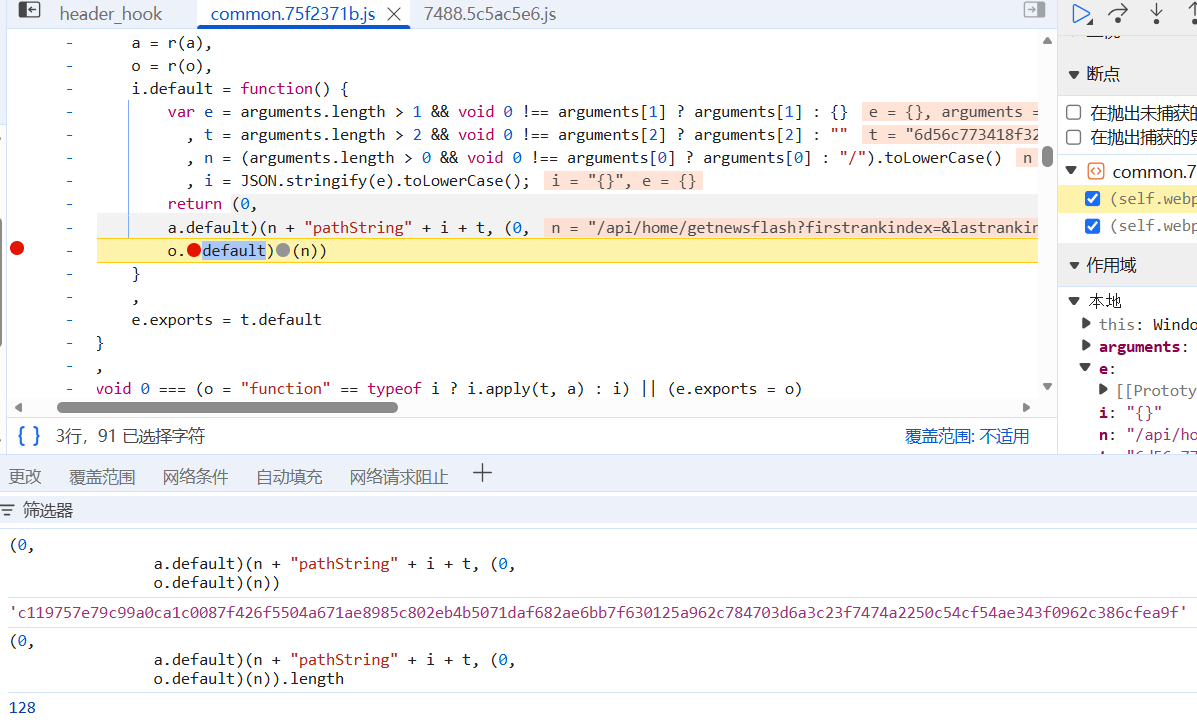The height and width of the screenshot is (726, 1197).
Task: Click the Step into function icon
Action: click(1157, 13)
